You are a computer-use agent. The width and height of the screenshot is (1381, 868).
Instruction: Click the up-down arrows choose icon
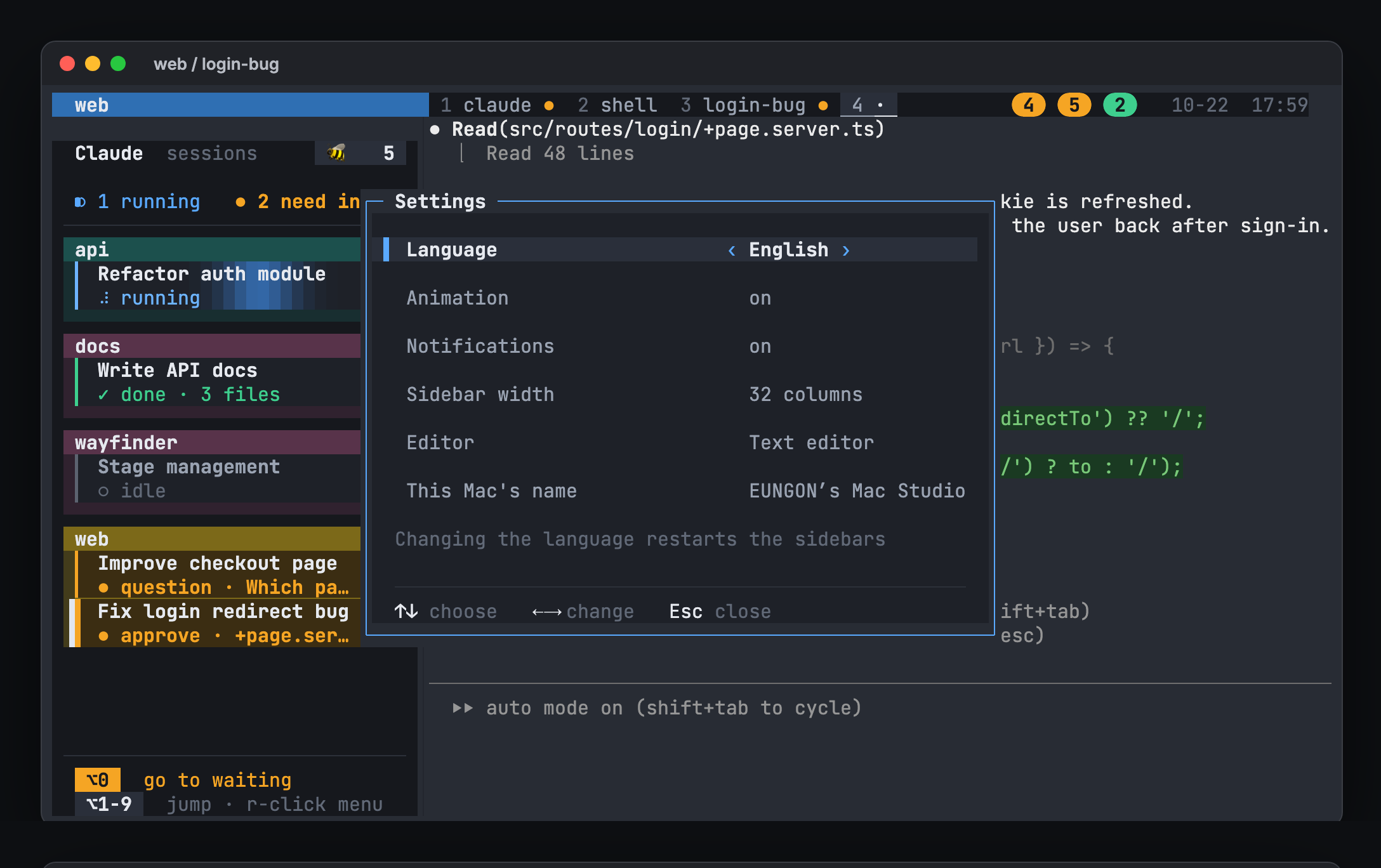coord(406,611)
